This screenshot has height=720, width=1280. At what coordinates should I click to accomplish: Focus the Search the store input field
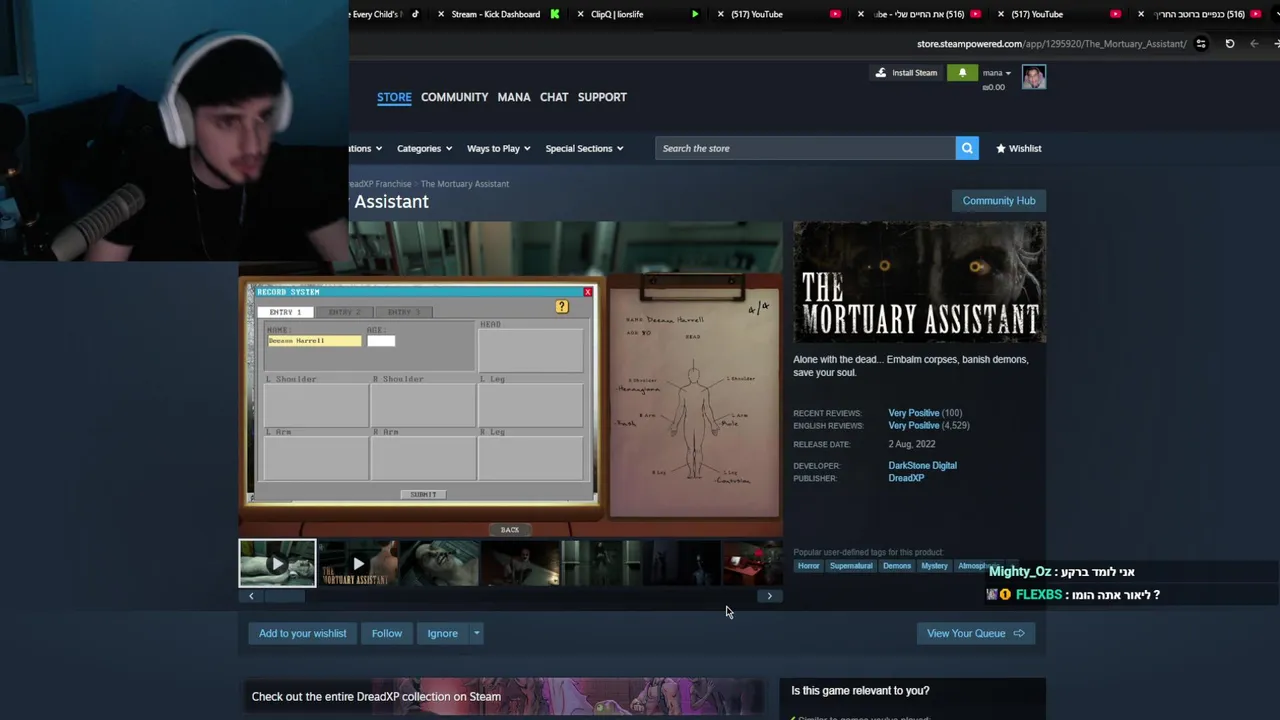[x=805, y=148]
